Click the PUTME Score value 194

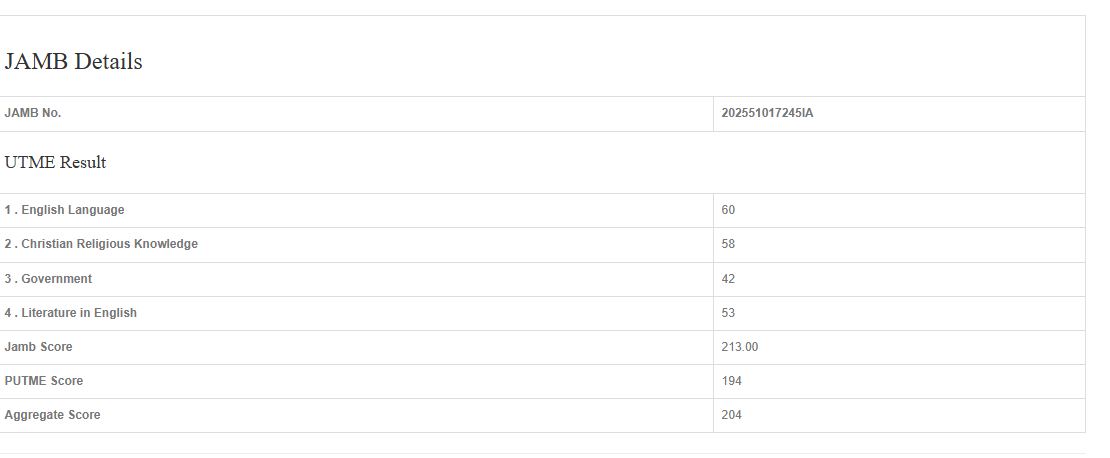[x=731, y=381]
